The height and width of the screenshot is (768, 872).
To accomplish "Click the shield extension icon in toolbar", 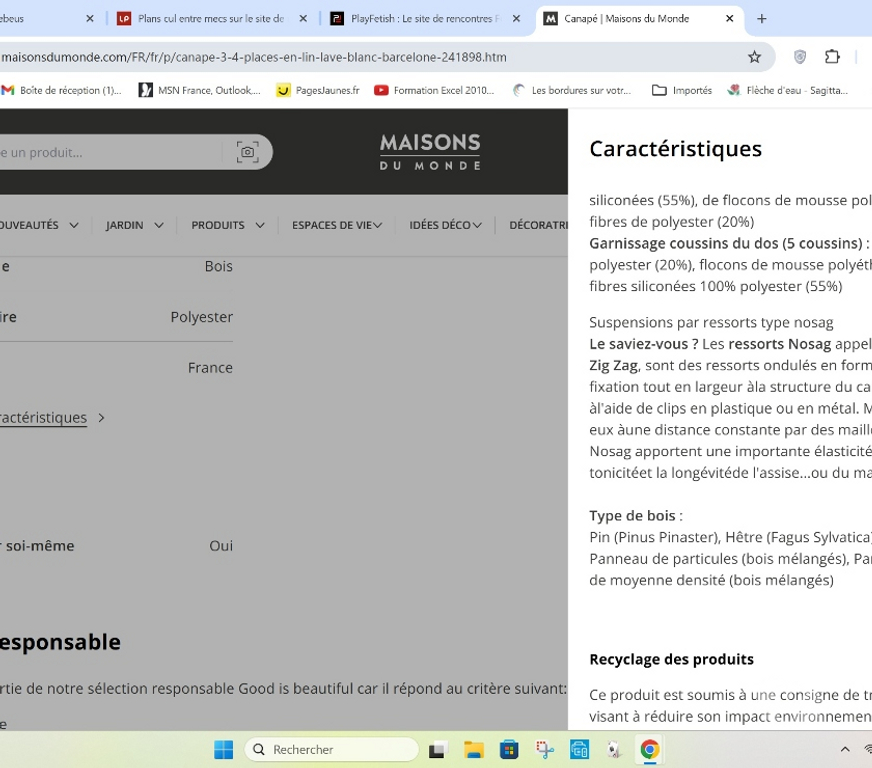I will click(800, 57).
